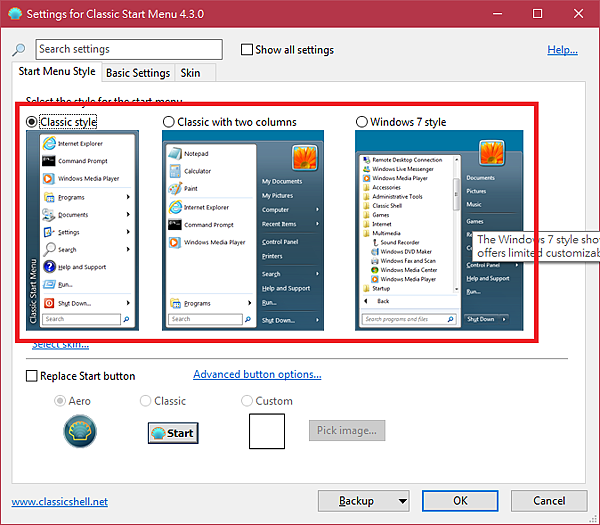The image size is (600, 525).
Task: Click Programs submenu arrow in Classic style preview
Action: [128, 197]
